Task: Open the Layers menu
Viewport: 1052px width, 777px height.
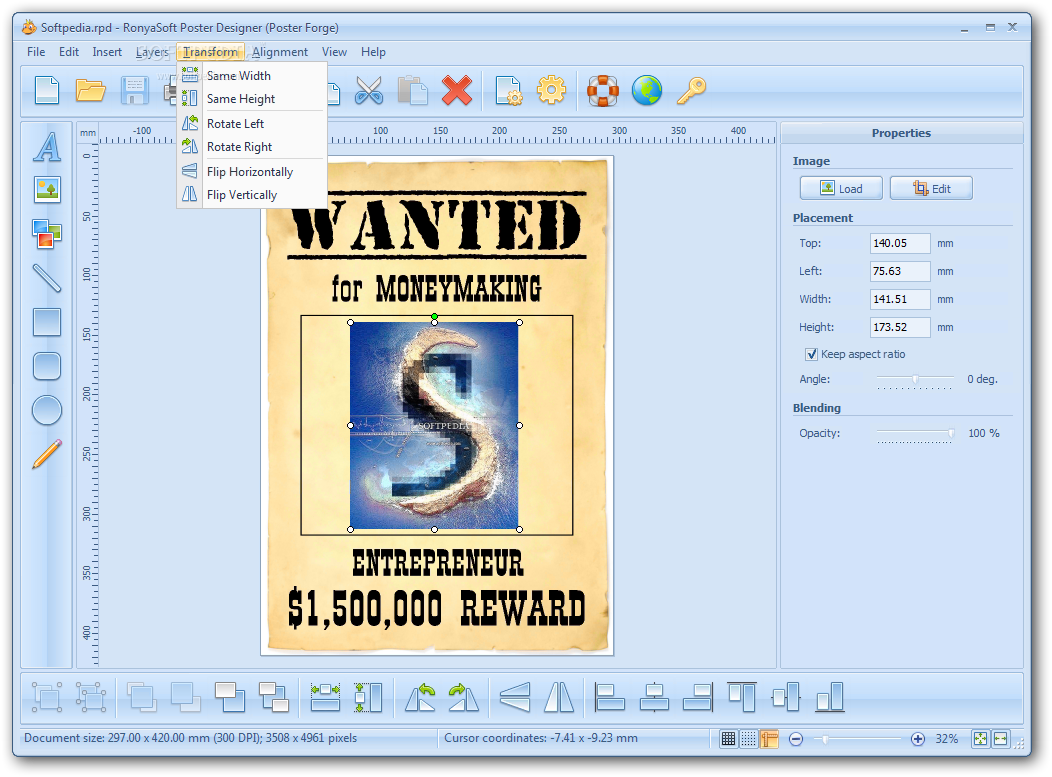Action: tap(152, 52)
